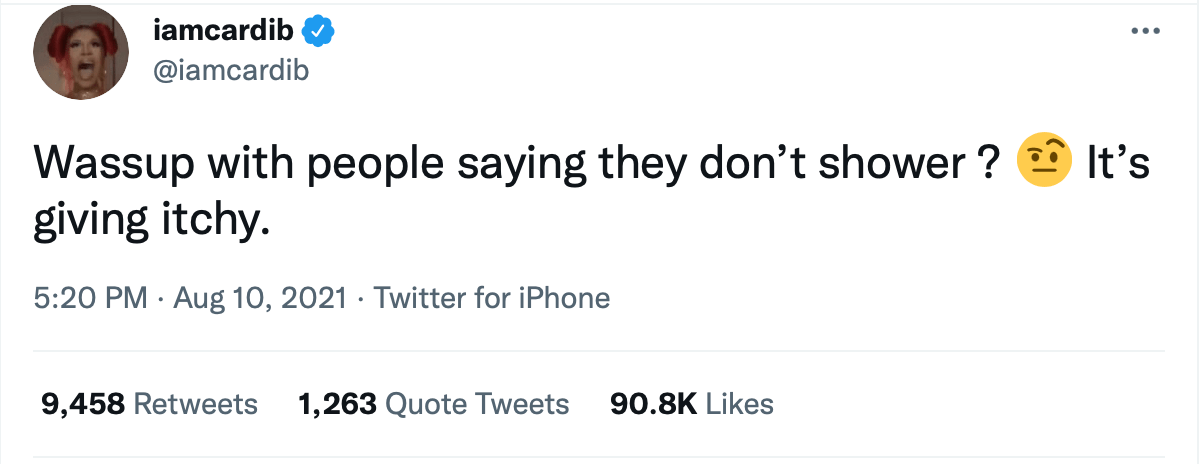
Task: Show the 1,263 Quote Tweets
Action: [x=433, y=404]
